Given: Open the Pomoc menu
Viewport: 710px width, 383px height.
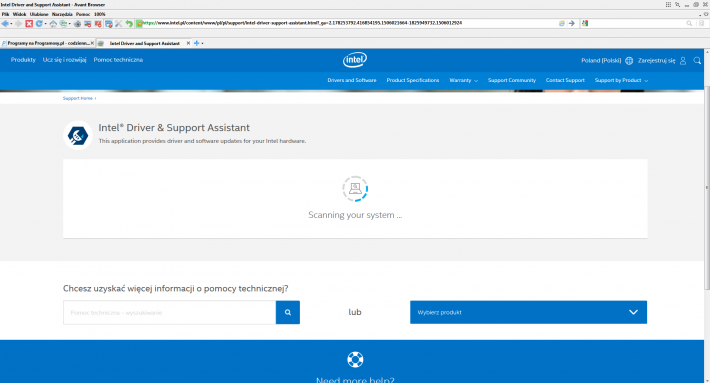Looking at the screenshot, I should click(x=83, y=14).
